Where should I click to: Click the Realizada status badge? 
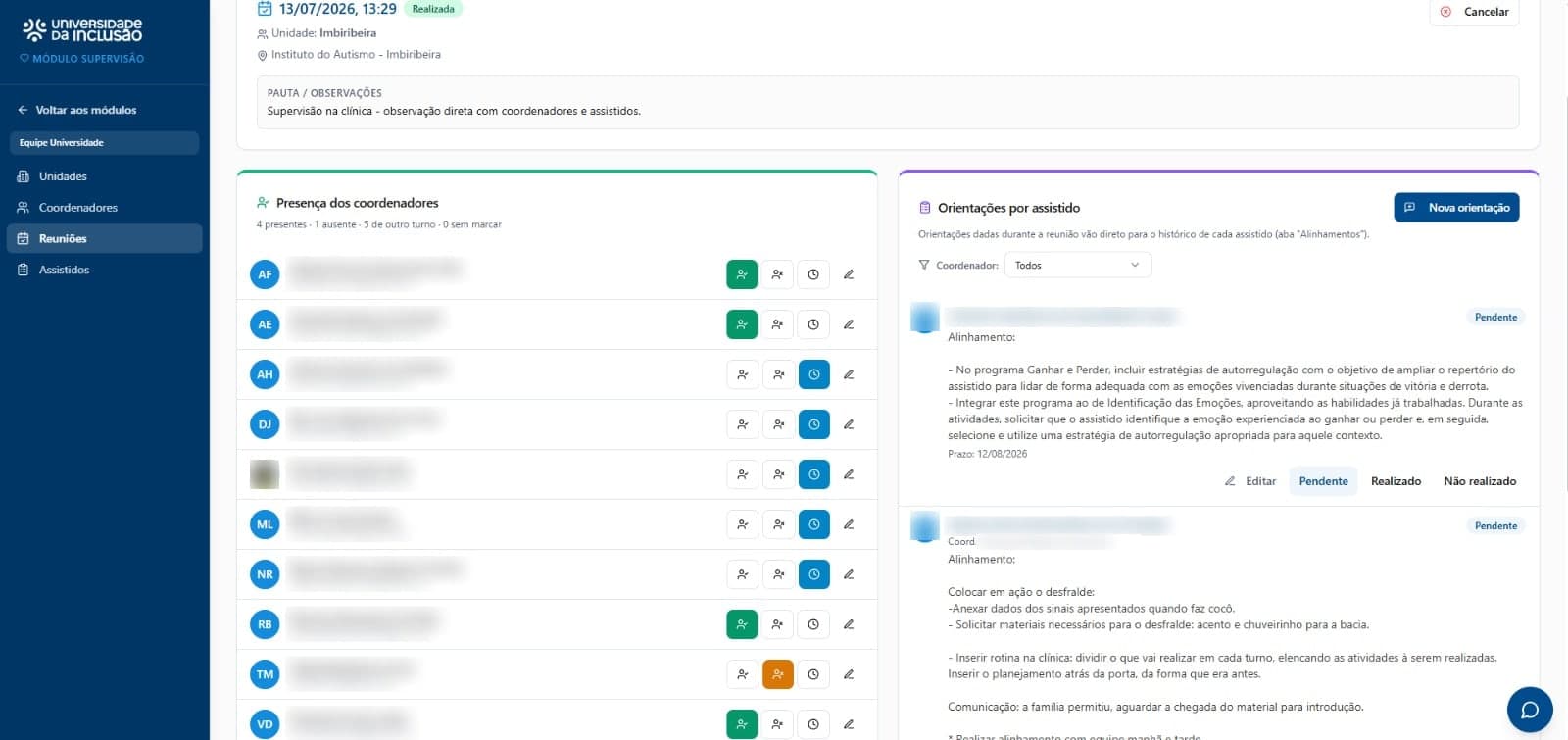pyautogui.click(x=433, y=9)
